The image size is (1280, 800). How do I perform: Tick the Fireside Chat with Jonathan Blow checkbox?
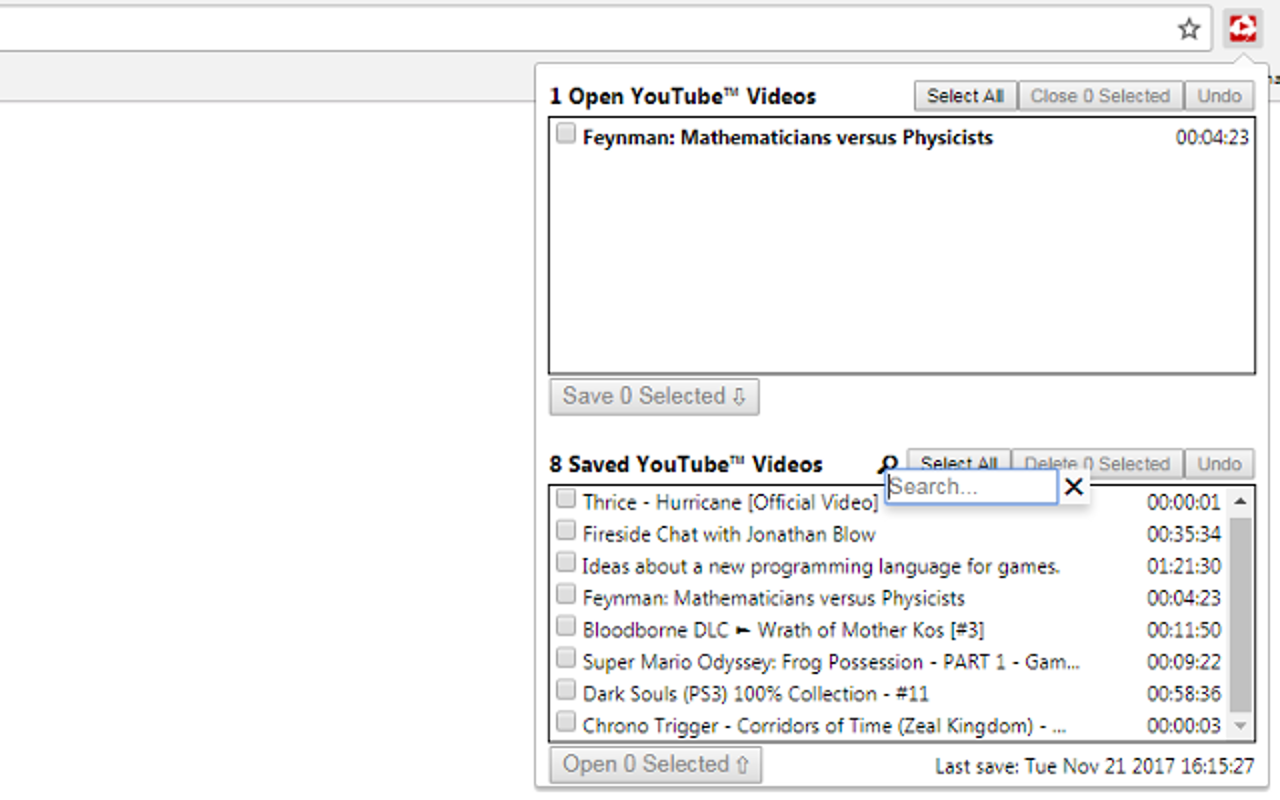566,531
